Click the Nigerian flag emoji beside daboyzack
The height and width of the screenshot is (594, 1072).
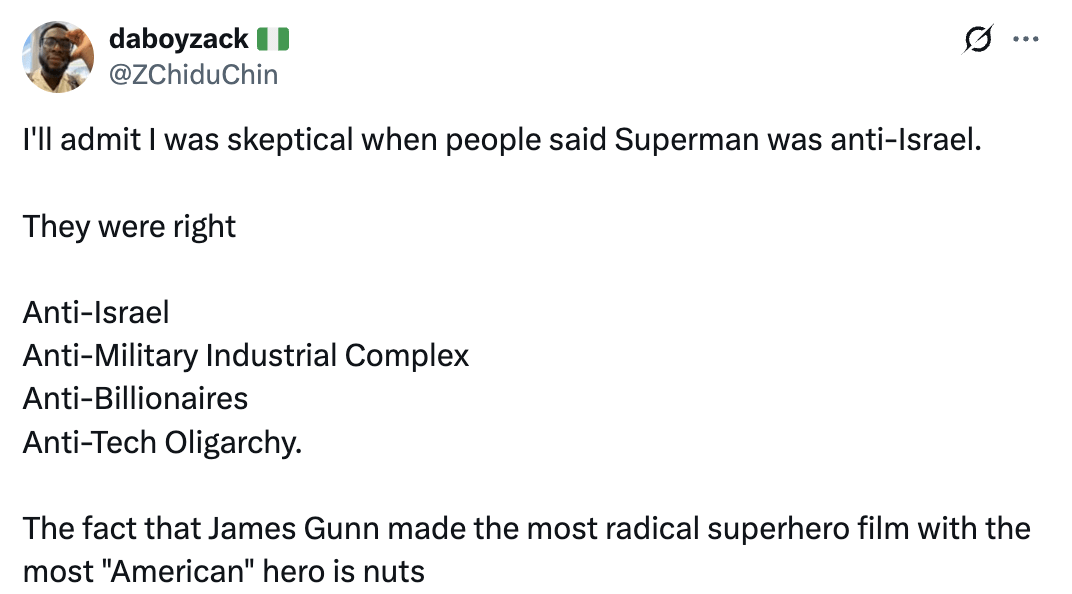point(273,40)
